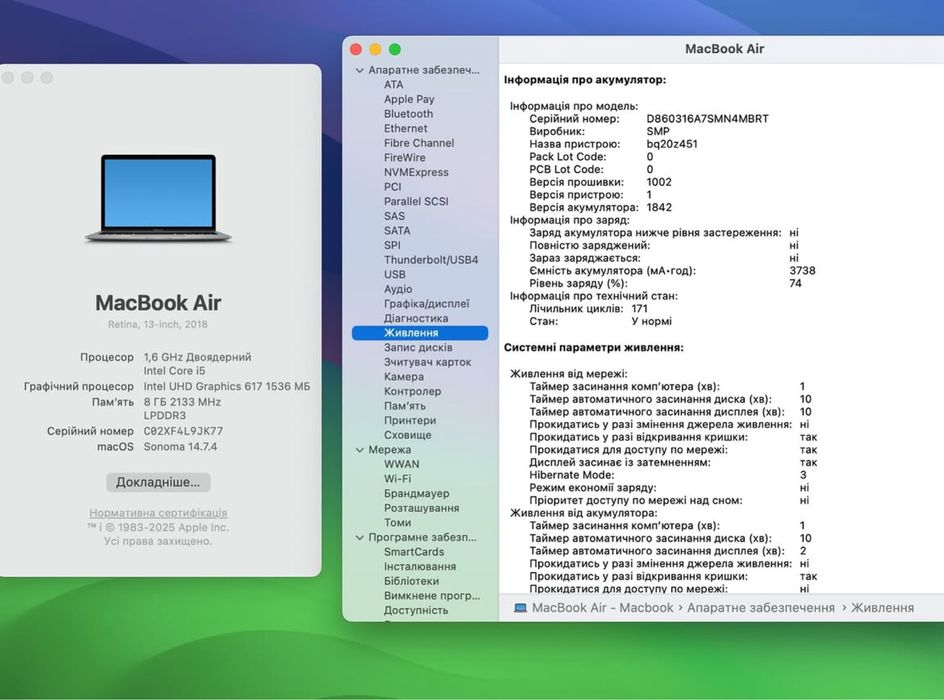This screenshot has height=700, width=944.
Task: Open Thunderbolt/USB4 in the sidebar
Action: point(431,260)
